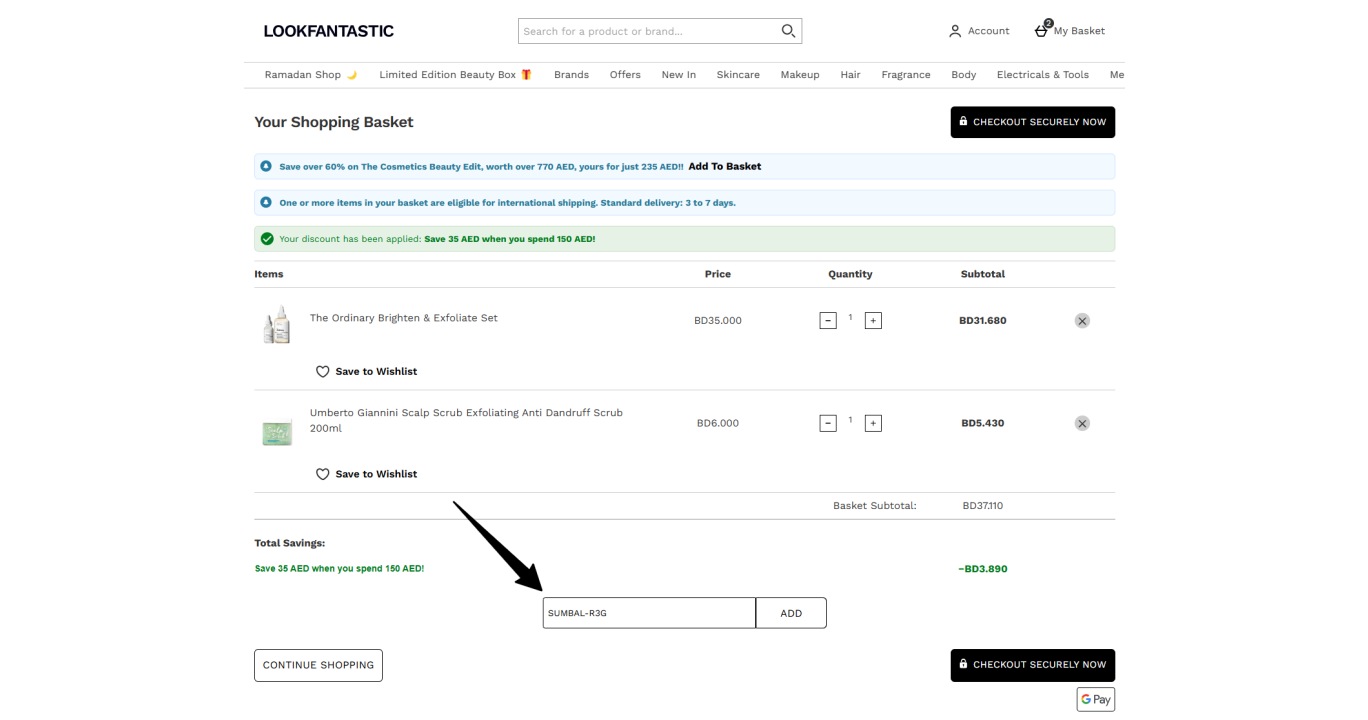Viewport: 1368px width, 720px height.
Task: Click Save to Wishlist for Umberto Giannini scrub
Action: (x=376, y=475)
